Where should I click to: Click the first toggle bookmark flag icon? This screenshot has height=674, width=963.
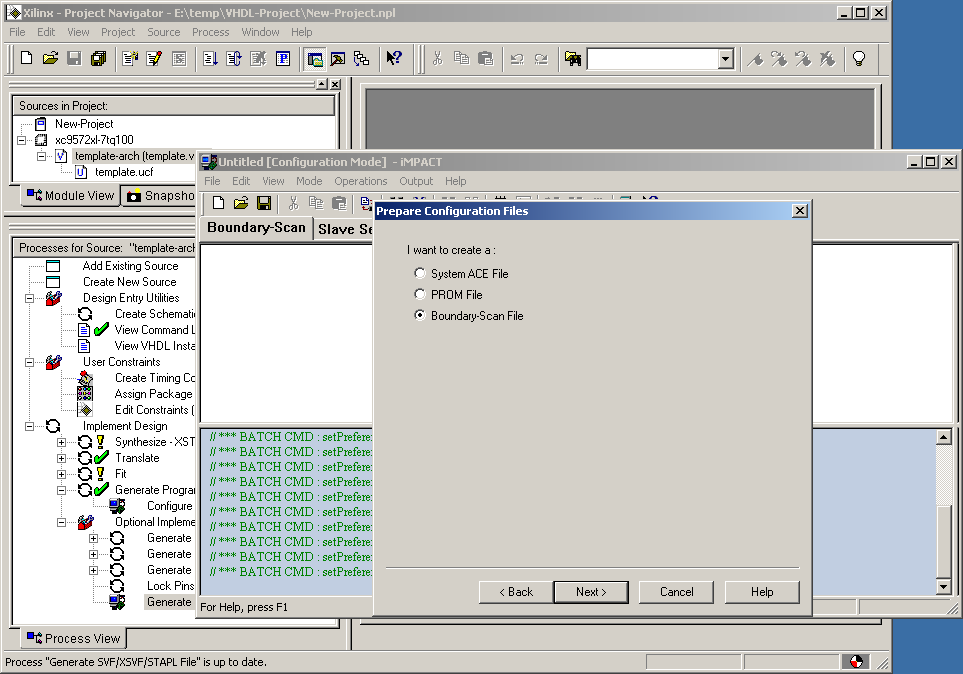click(755, 58)
